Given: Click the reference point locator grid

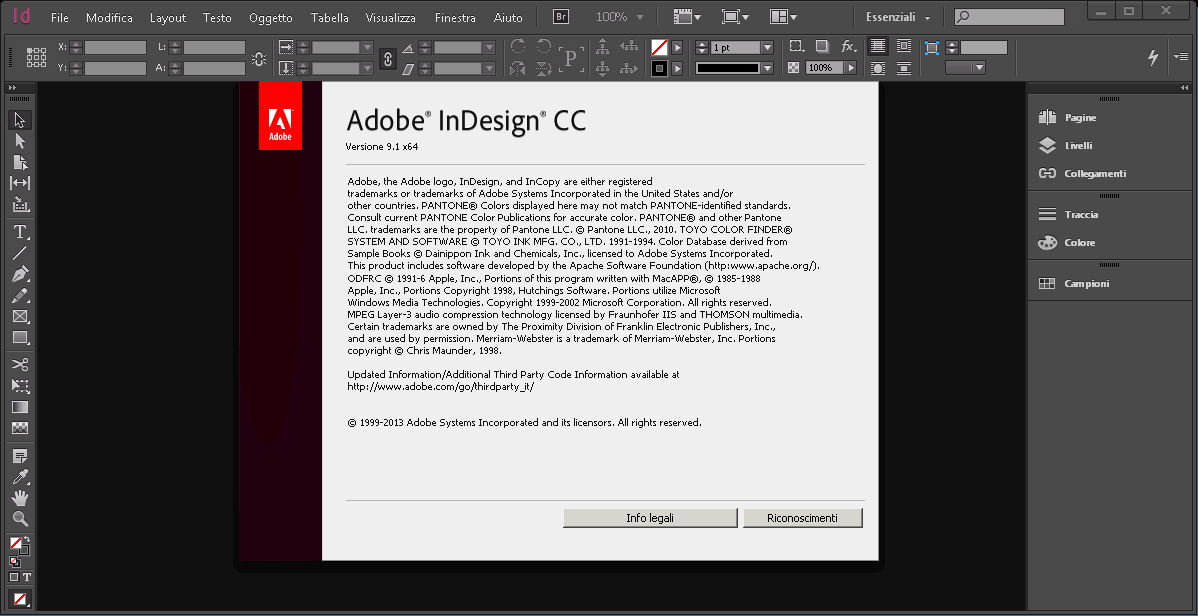Looking at the screenshot, I should tap(36, 58).
